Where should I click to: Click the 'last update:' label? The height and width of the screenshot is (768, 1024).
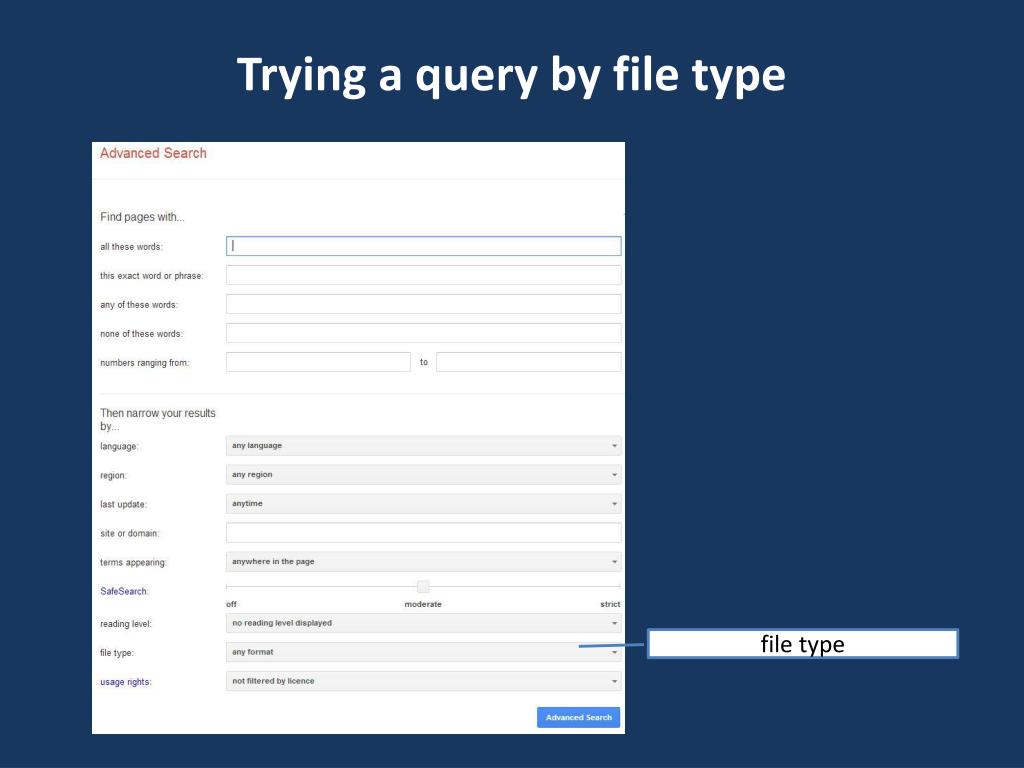(123, 504)
